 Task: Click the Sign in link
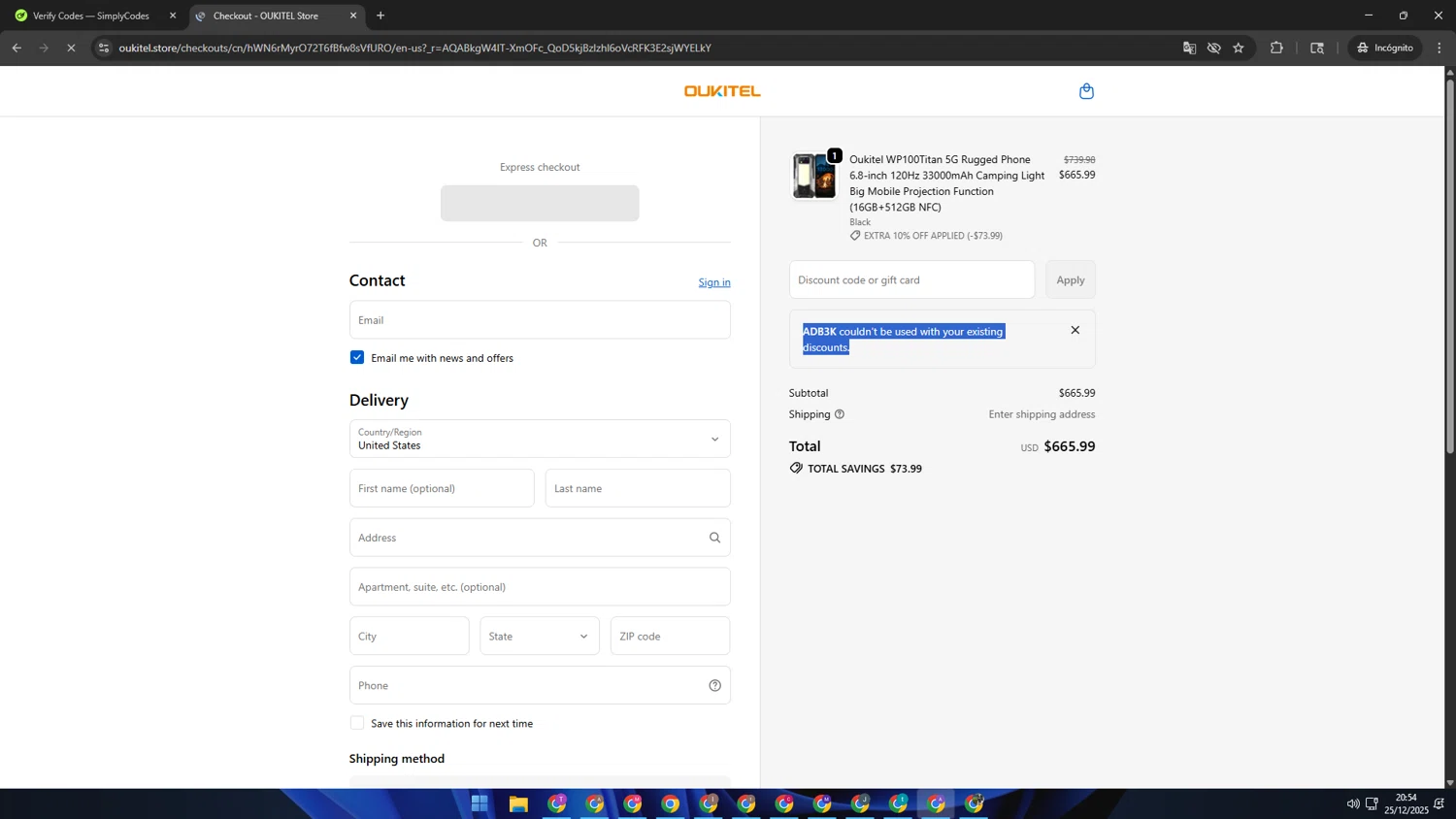click(x=714, y=282)
